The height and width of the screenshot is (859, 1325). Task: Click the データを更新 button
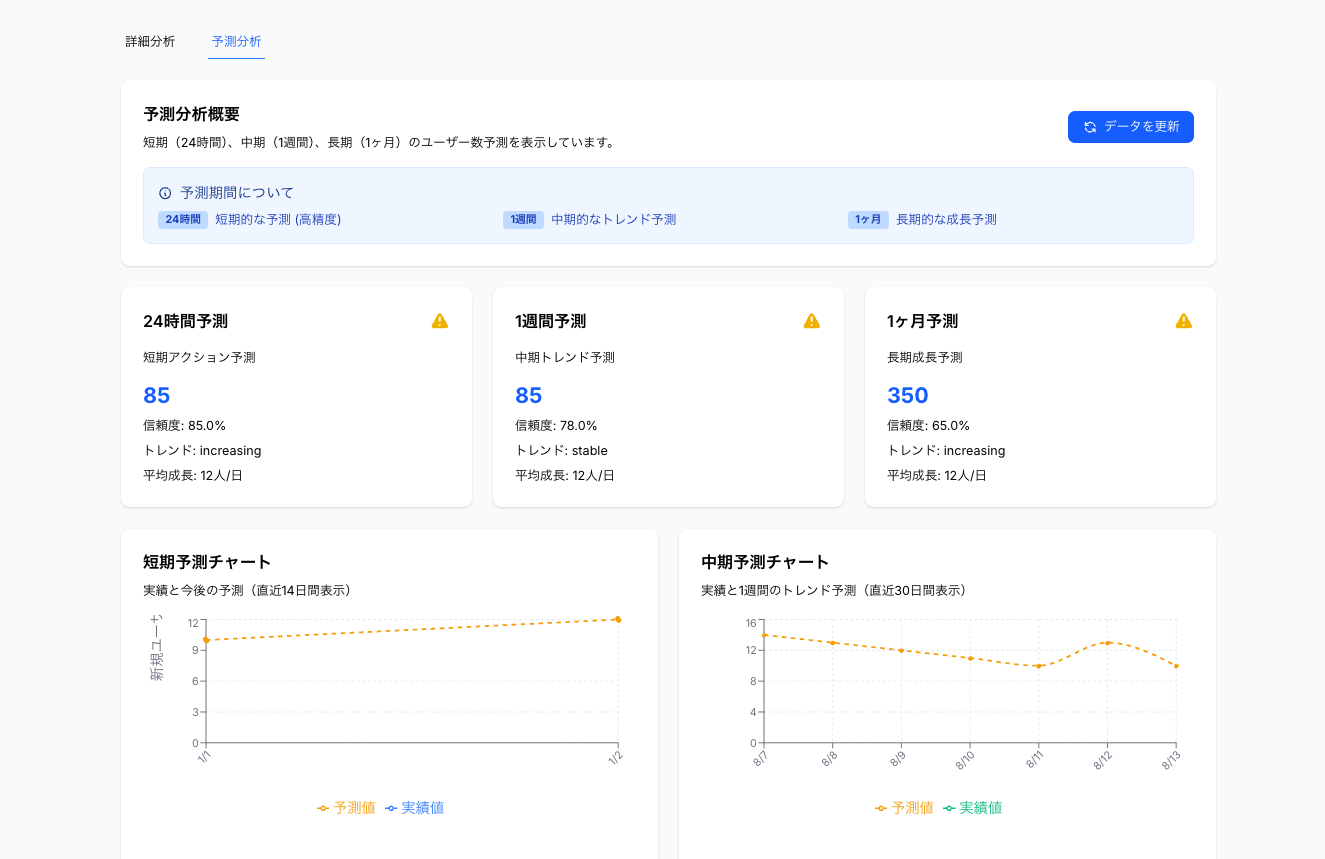(x=1131, y=127)
